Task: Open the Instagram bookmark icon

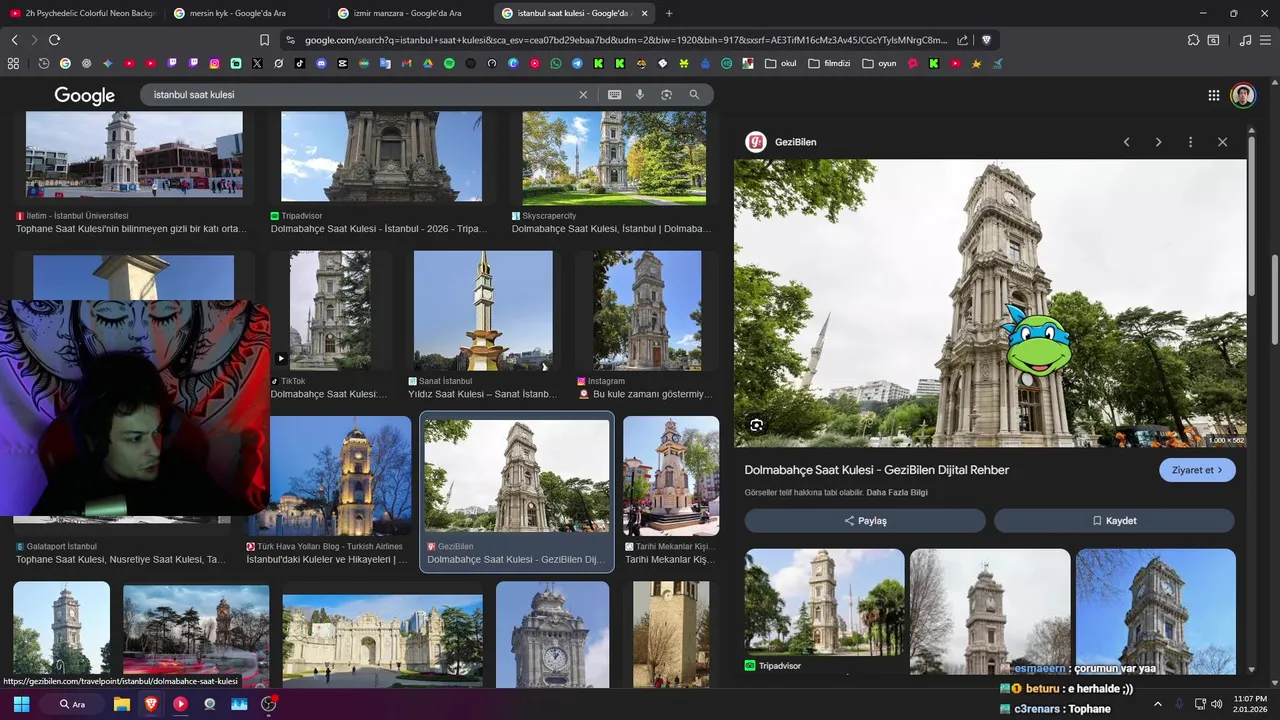Action: [x=214, y=63]
